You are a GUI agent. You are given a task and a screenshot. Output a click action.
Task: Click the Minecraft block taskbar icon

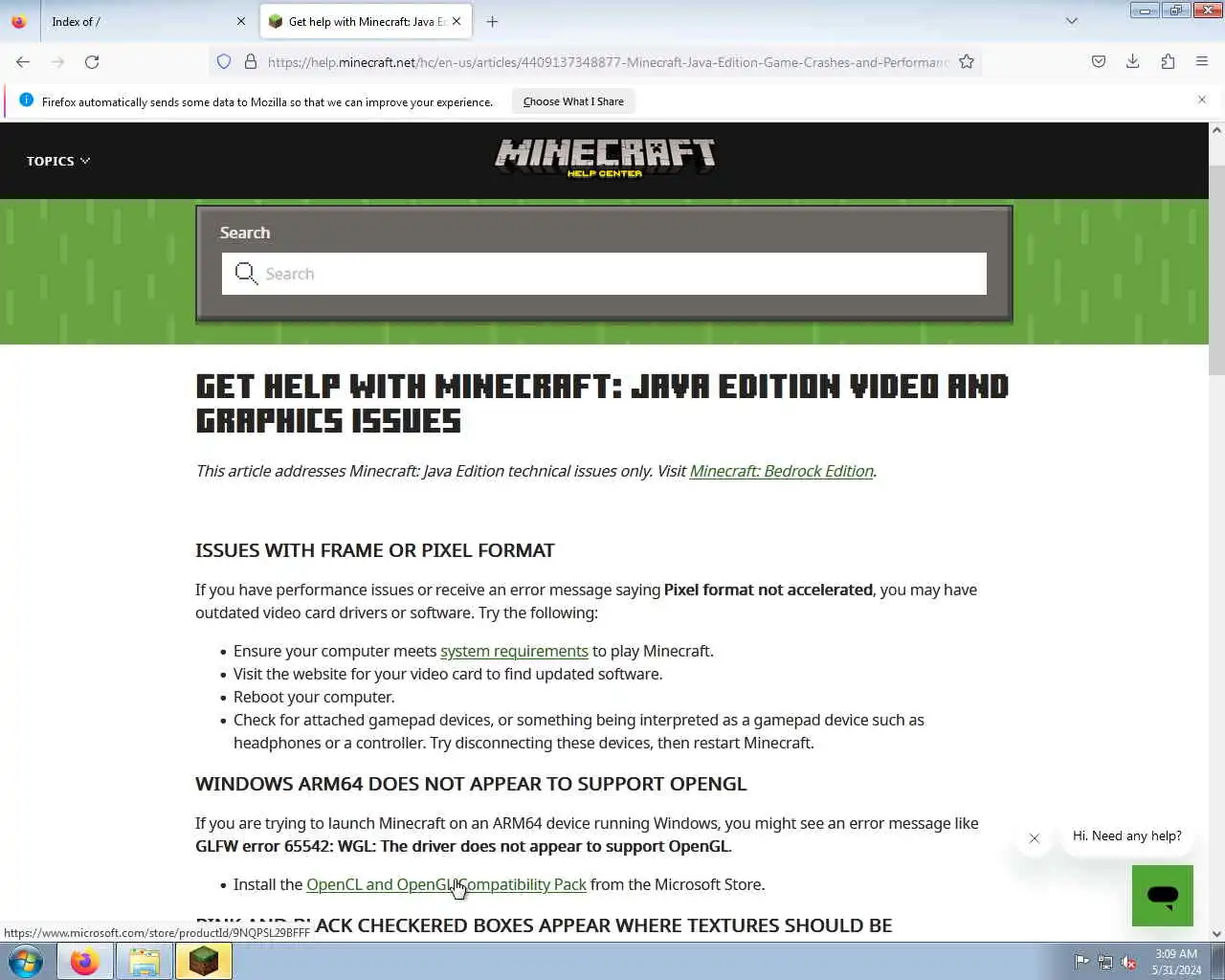(203, 961)
